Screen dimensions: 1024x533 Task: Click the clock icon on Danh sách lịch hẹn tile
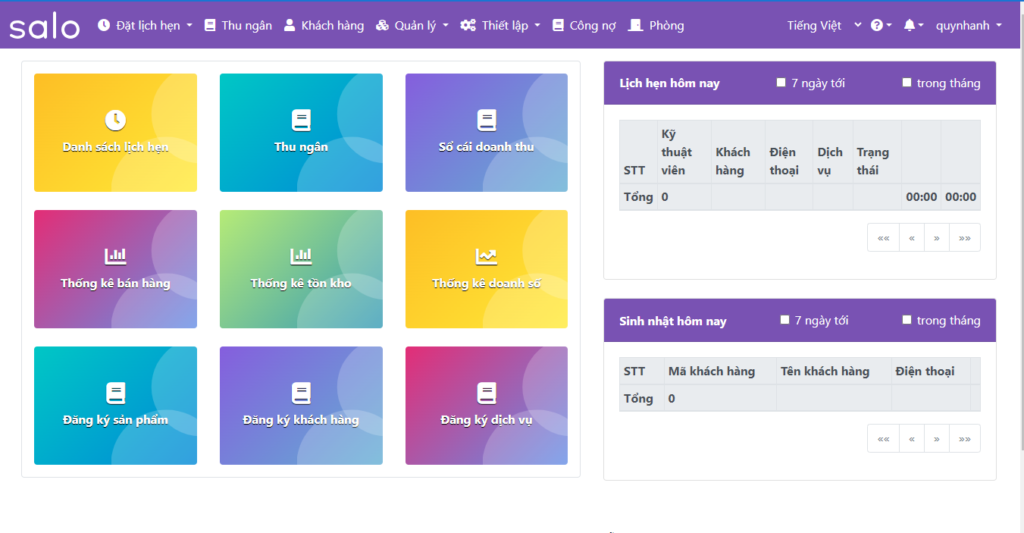pos(116,120)
